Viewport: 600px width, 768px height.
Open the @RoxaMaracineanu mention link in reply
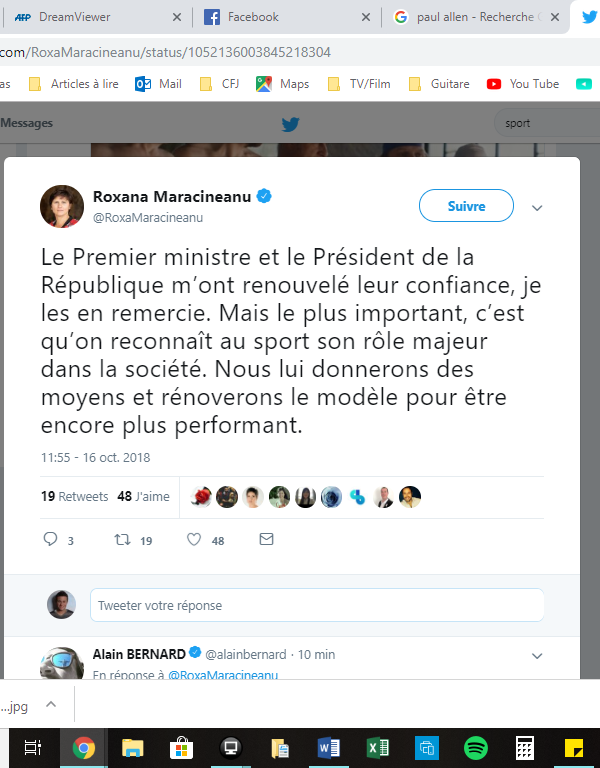point(222,676)
